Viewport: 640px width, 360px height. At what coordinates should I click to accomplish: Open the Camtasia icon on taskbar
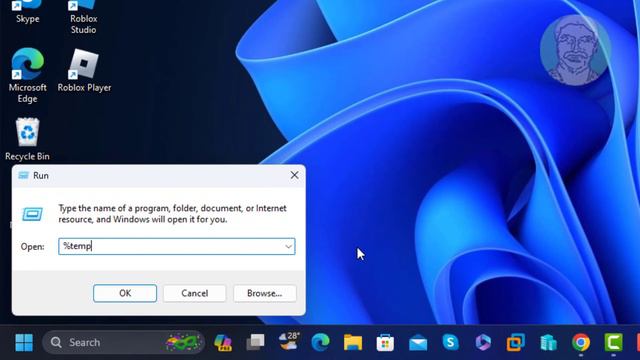click(613, 342)
